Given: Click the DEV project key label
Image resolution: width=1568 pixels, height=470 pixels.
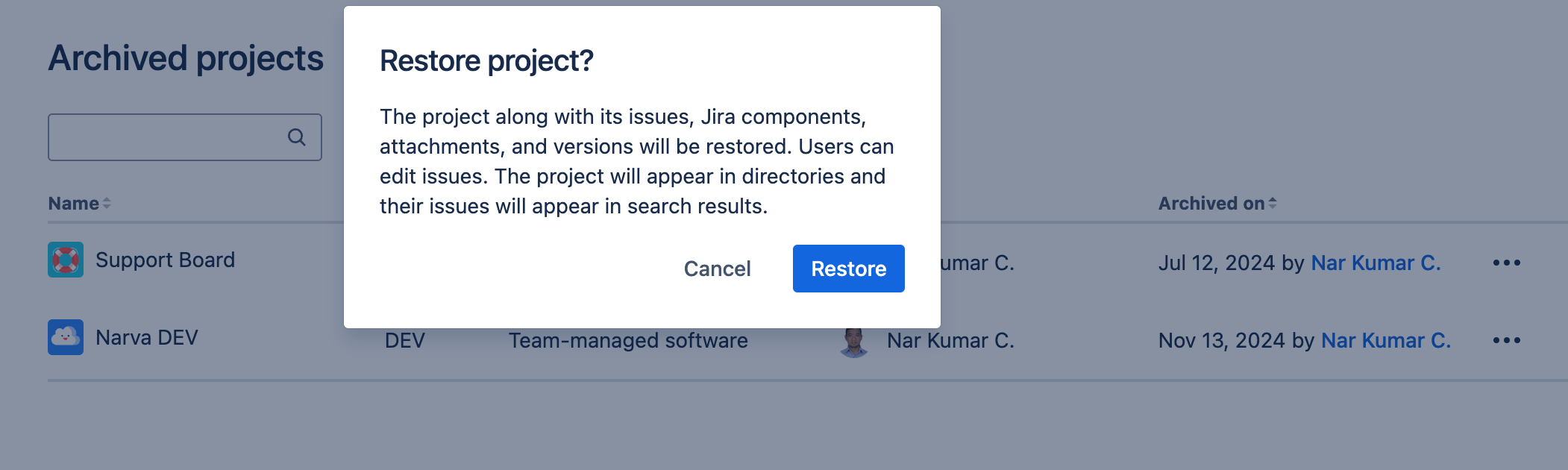Looking at the screenshot, I should pyautogui.click(x=404, y=340).
